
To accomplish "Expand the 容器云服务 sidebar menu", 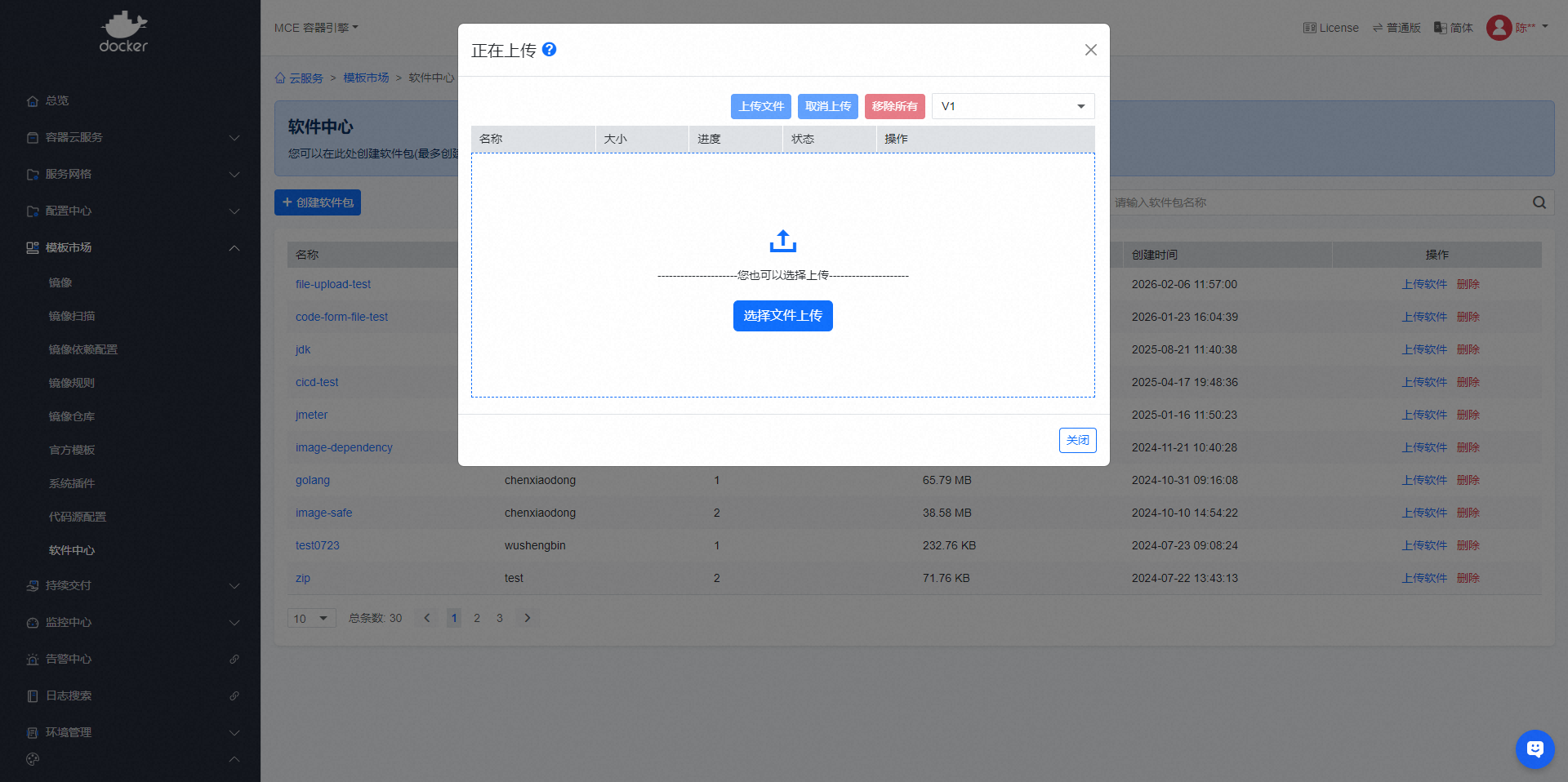I will pos(131,137).
